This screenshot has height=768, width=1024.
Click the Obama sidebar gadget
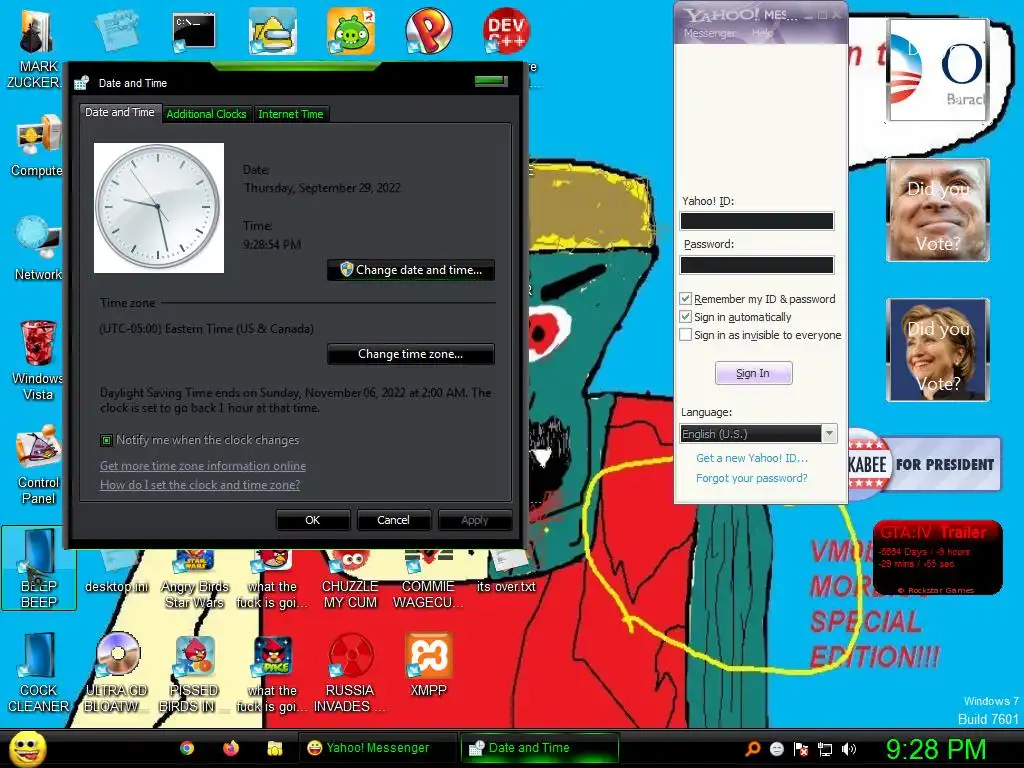click(938, 71)
